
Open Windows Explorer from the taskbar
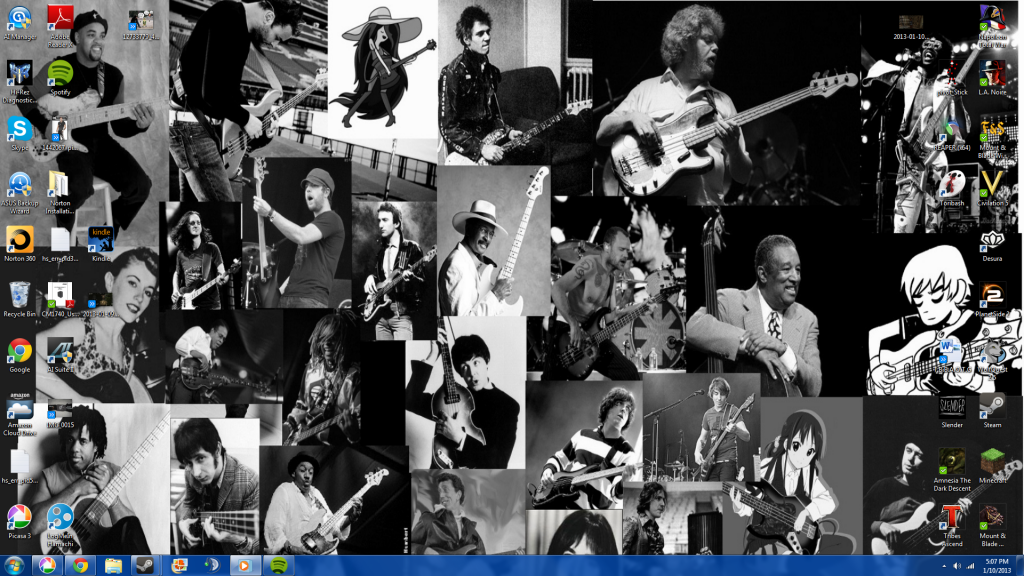(x=113, y=566)
